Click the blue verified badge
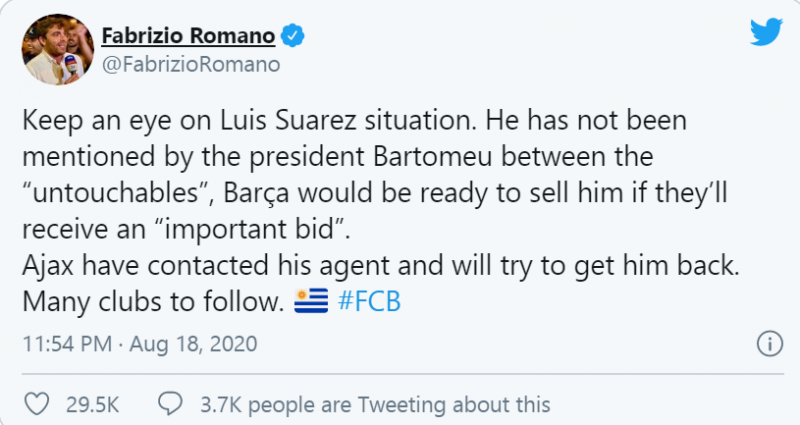800x425 pixels. [x=292, y=39]
